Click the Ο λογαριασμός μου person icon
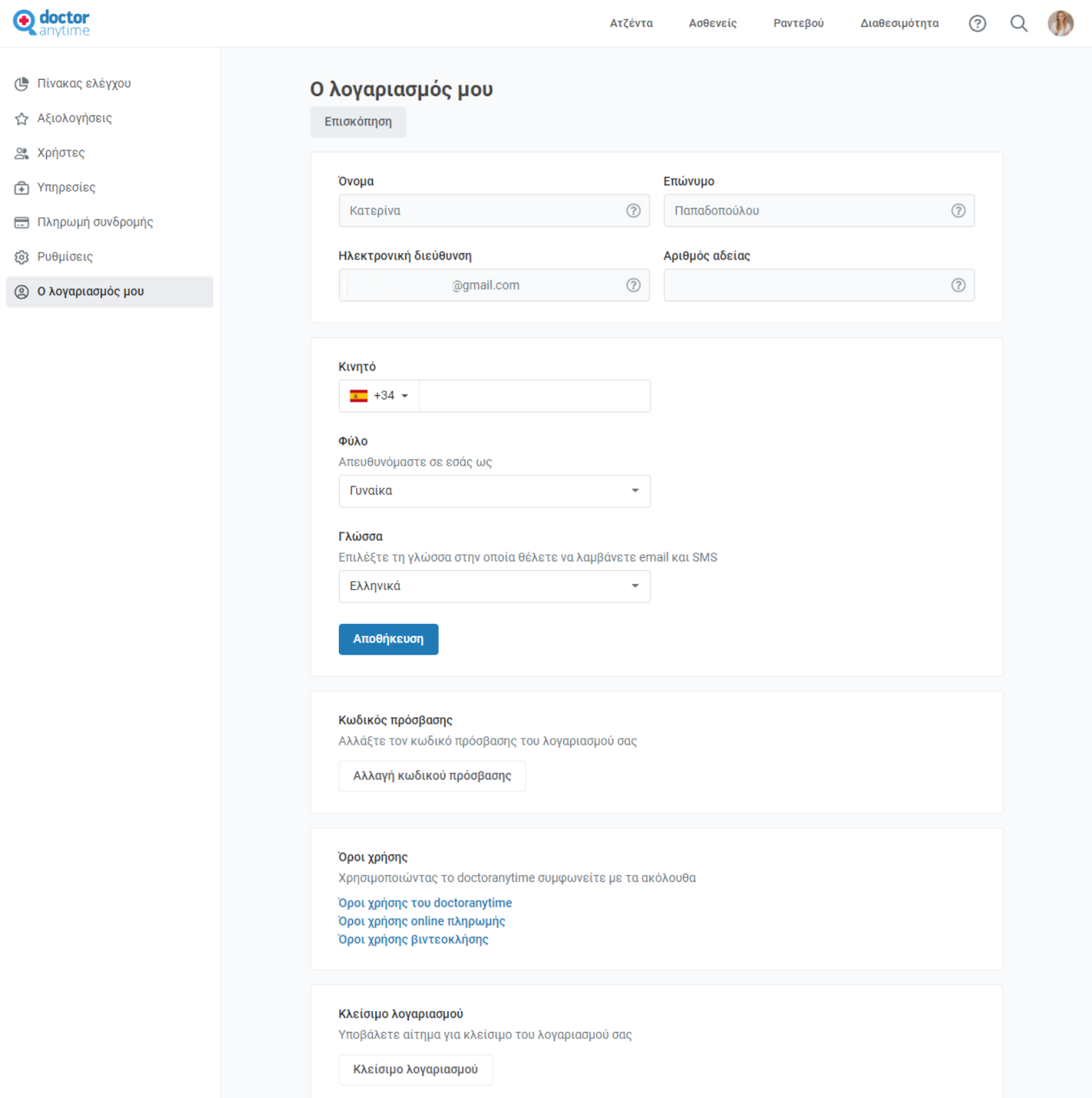 [x=22, y=292]
